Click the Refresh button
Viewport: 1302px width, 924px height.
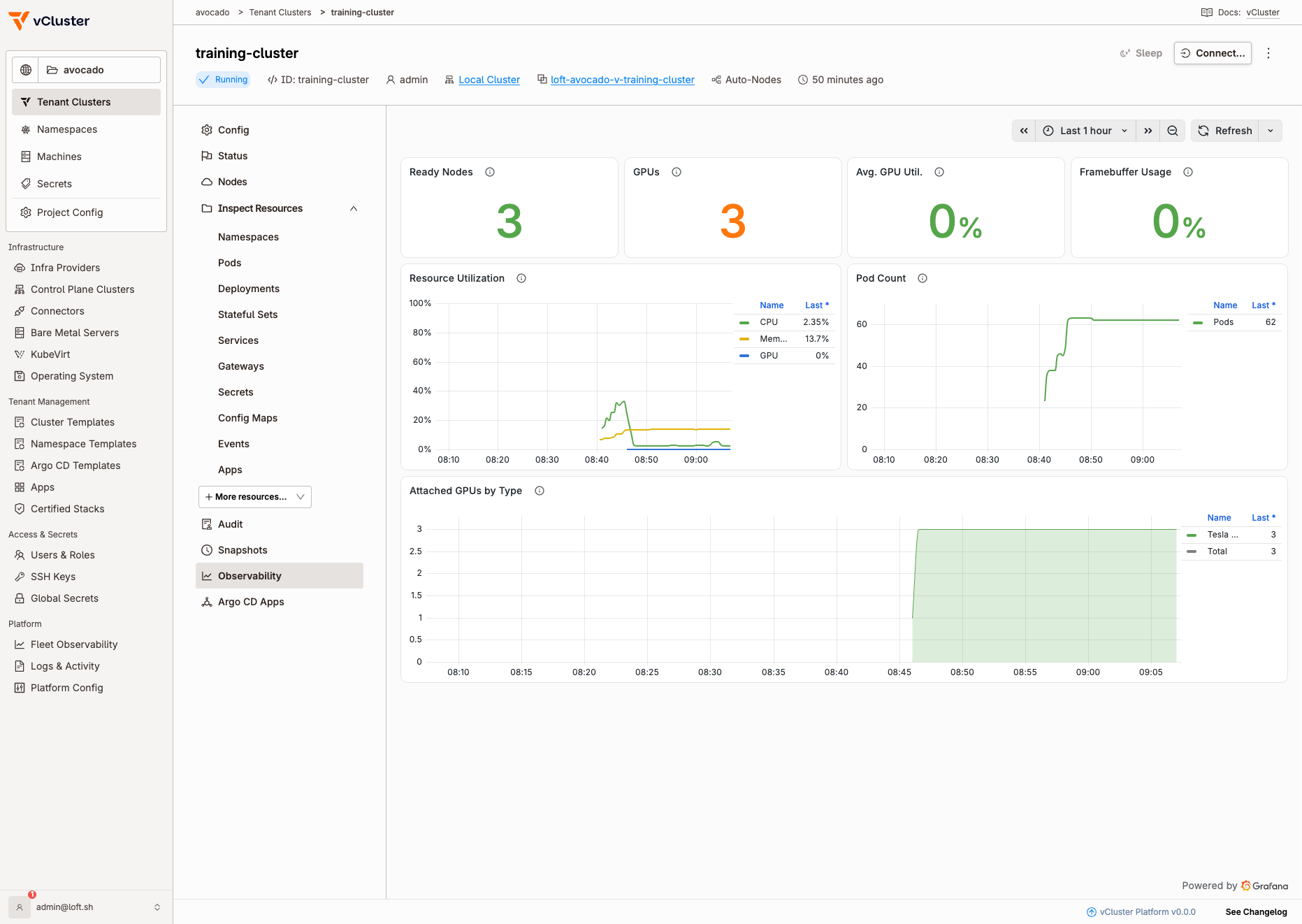[1225, 131]
